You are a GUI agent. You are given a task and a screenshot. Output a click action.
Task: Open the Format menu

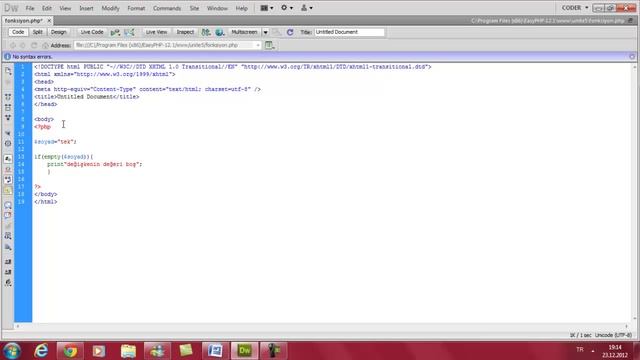tap(136, 8)
